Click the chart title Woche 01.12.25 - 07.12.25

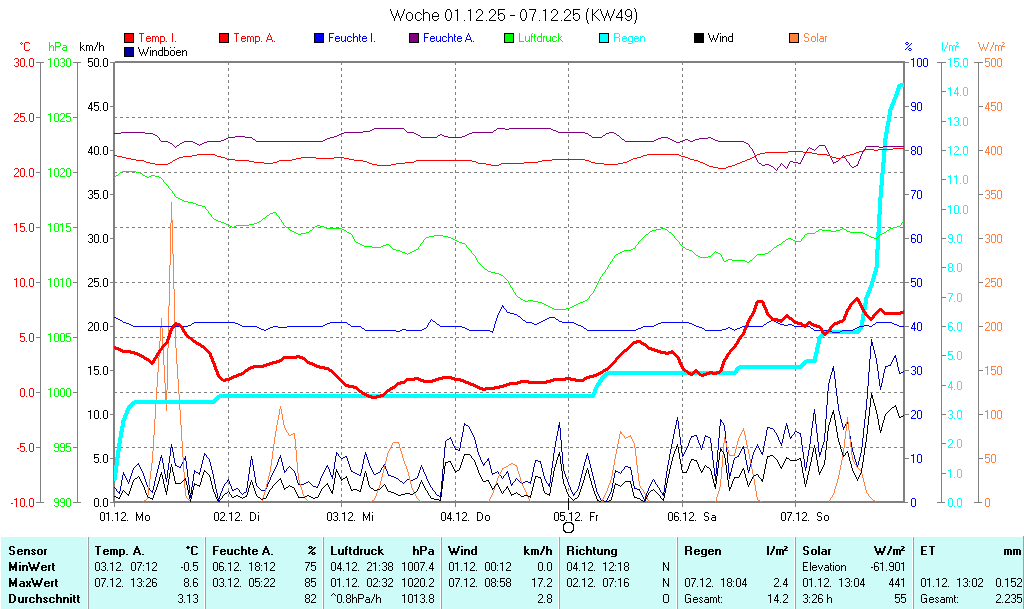coord(512,15)
